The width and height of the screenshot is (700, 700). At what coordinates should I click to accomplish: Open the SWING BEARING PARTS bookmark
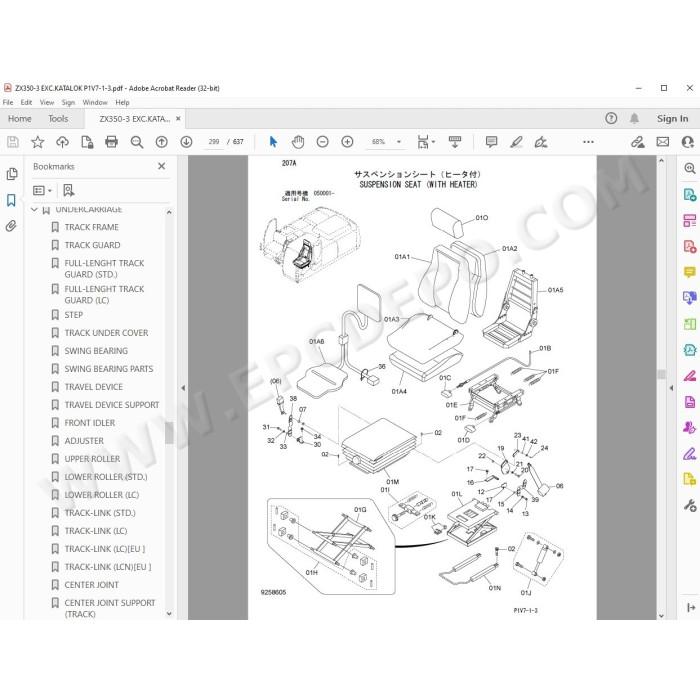coord(109,369)
